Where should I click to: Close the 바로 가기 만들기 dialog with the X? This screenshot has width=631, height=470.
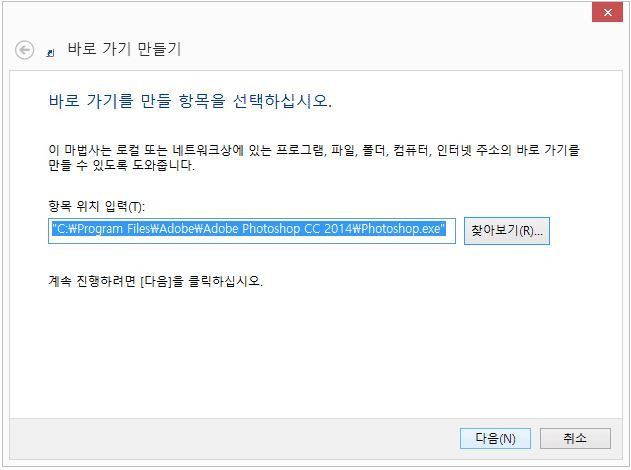607,12
